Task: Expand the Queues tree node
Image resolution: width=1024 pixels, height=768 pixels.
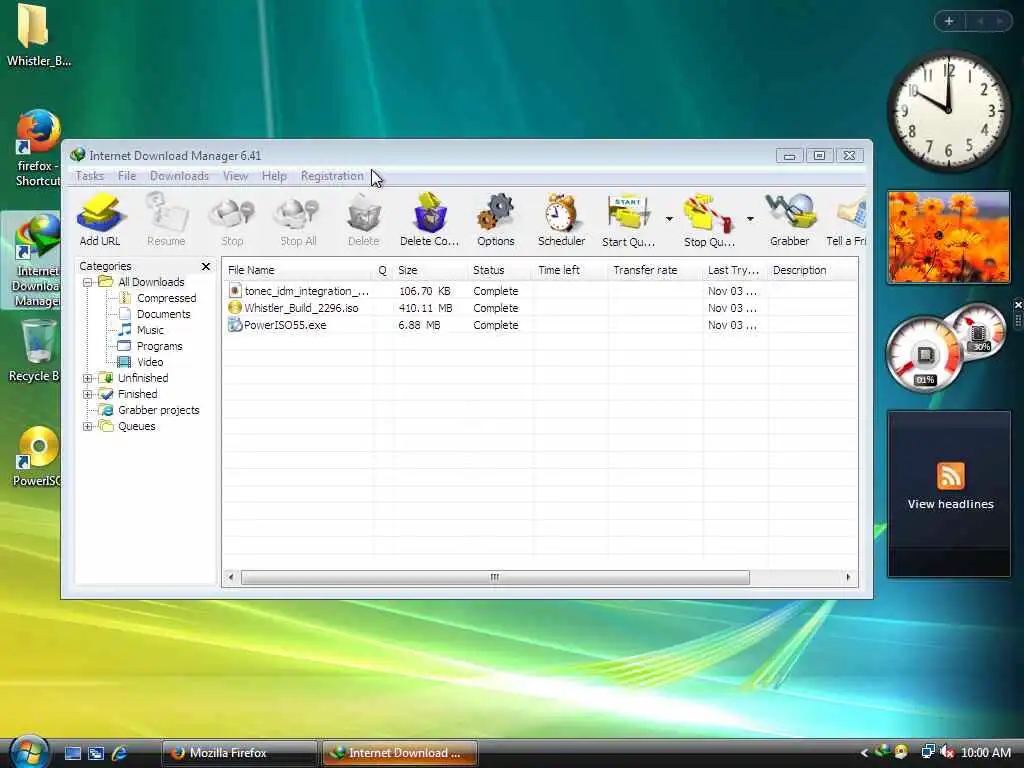Action: point(88,426)
